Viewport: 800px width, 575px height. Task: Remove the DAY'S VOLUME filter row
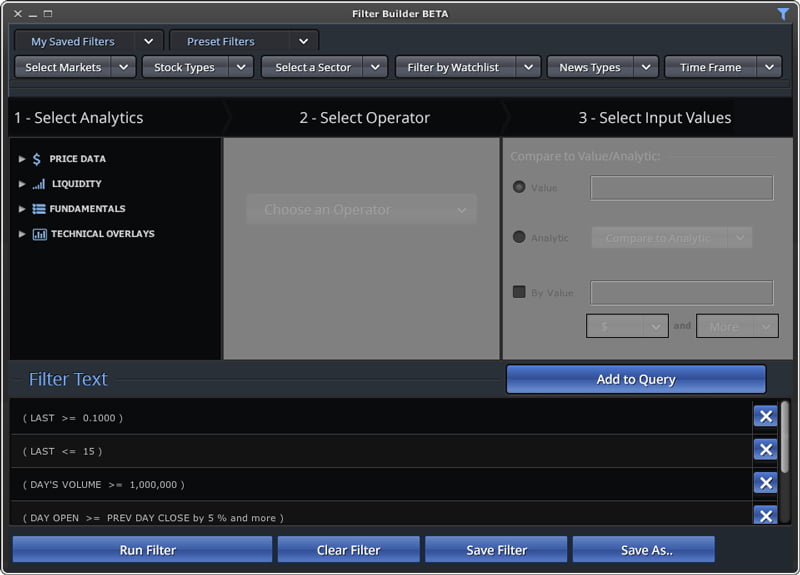[x=765, y=483]
